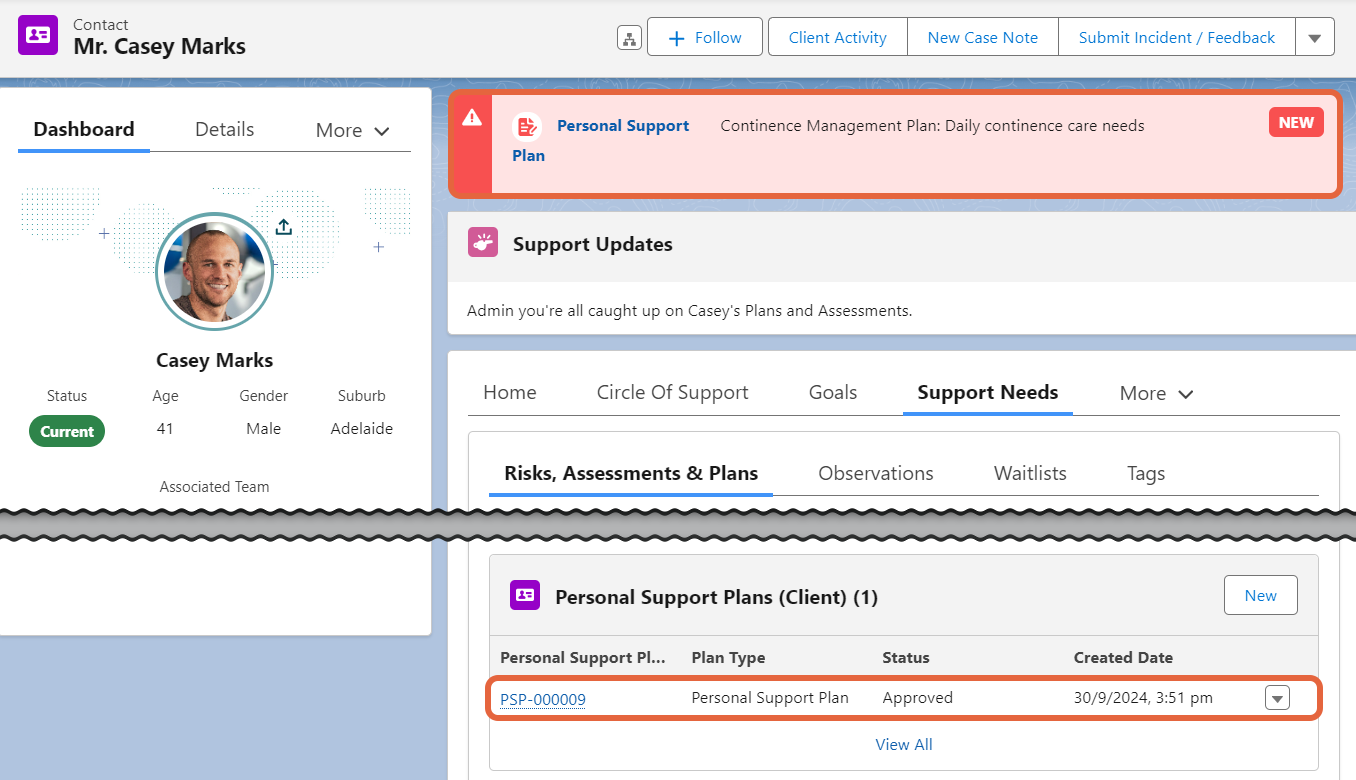This screenshot has height=780, width=1356.
Task: Click the New button for Personal Support Plans
Action: (x=1260, y=594)
